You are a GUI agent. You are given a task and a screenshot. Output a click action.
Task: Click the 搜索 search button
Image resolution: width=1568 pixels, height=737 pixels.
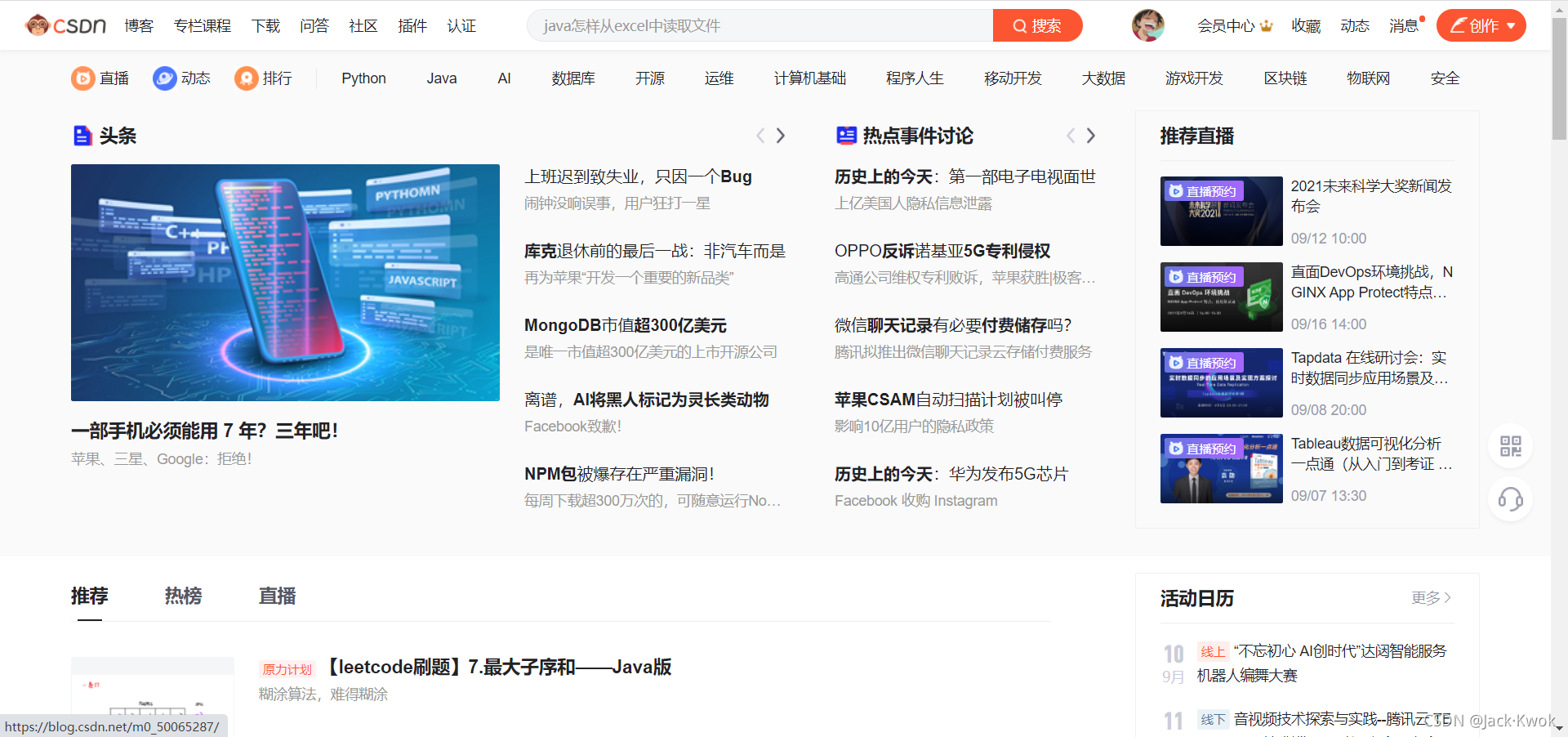click(1037, 25)
